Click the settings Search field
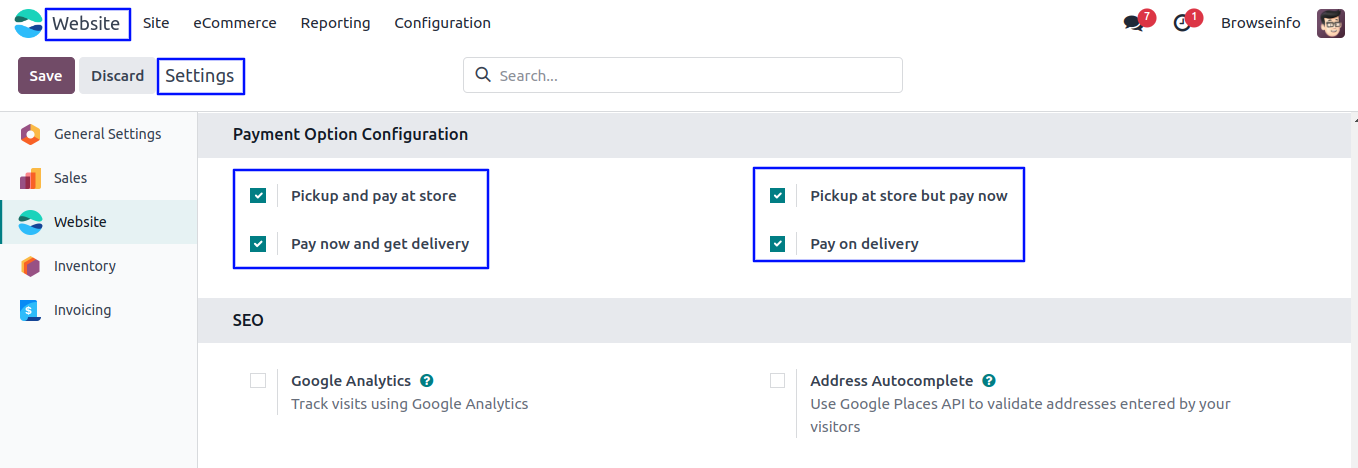This screenshot has width=1358, height=468. (695, 75)
